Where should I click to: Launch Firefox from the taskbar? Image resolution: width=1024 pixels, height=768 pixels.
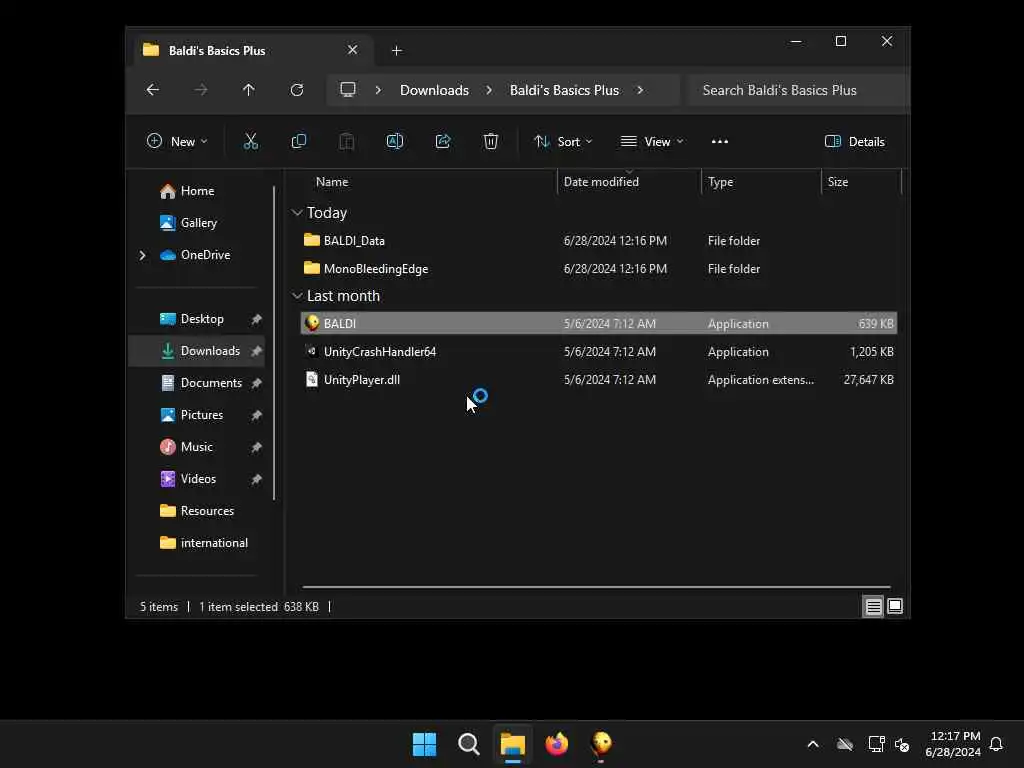click(556, 744)
